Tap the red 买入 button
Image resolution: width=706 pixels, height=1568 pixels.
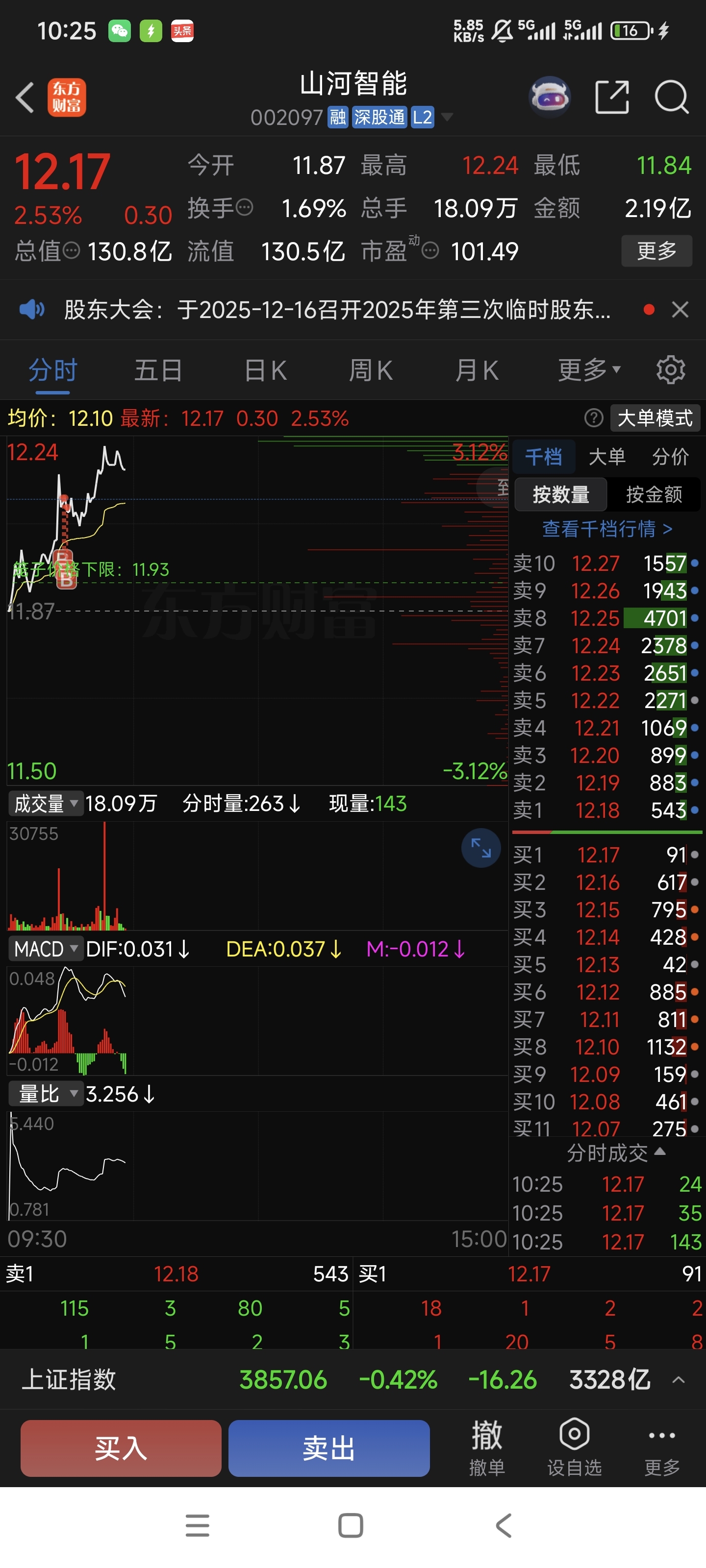pyautogui.click(x=121, y=1448)
